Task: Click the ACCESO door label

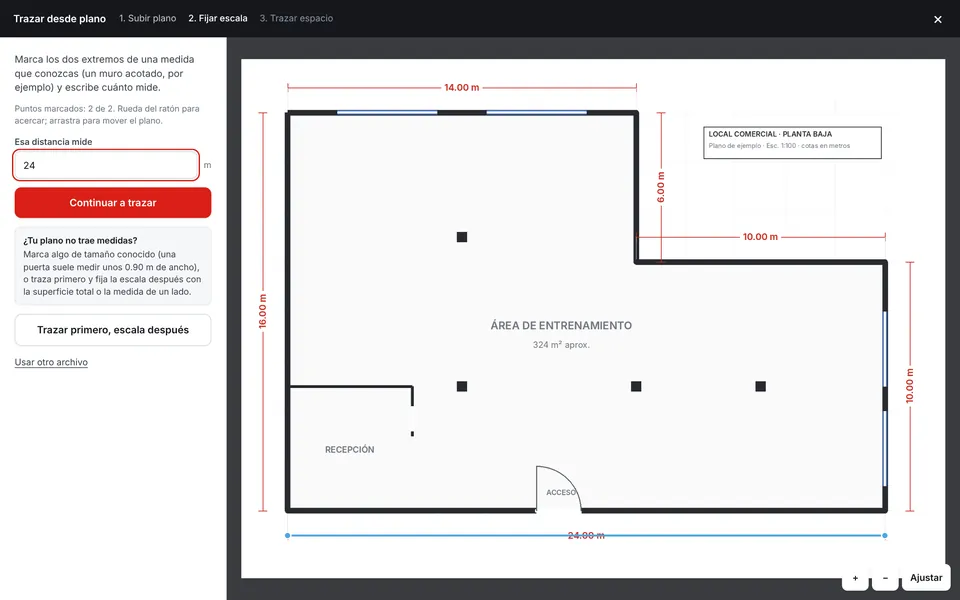Action: point(561,492)
